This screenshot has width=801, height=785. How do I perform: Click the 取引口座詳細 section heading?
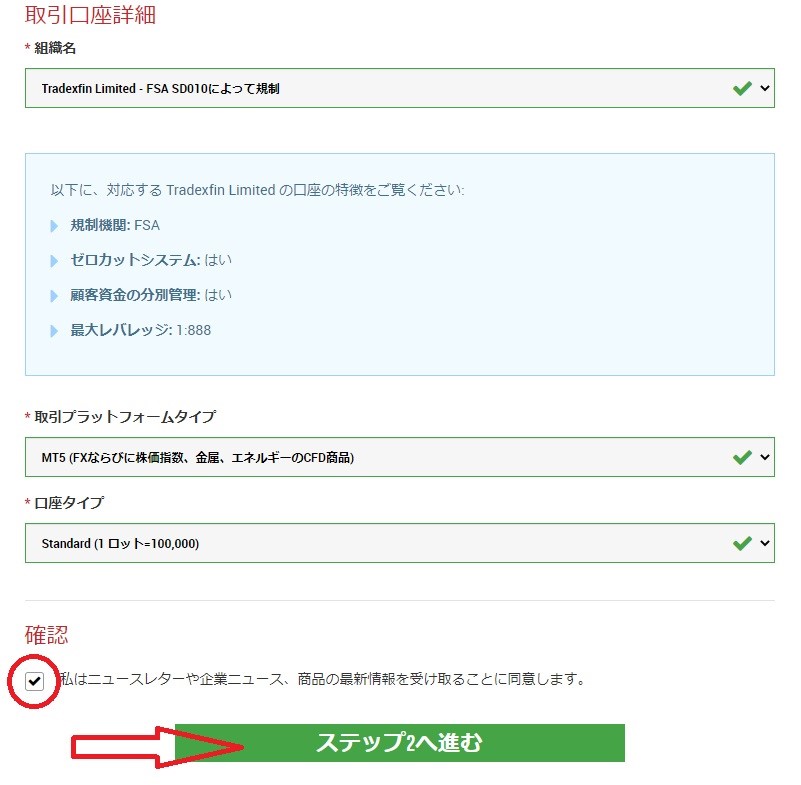pyautogui.click(x=90, y=15)
